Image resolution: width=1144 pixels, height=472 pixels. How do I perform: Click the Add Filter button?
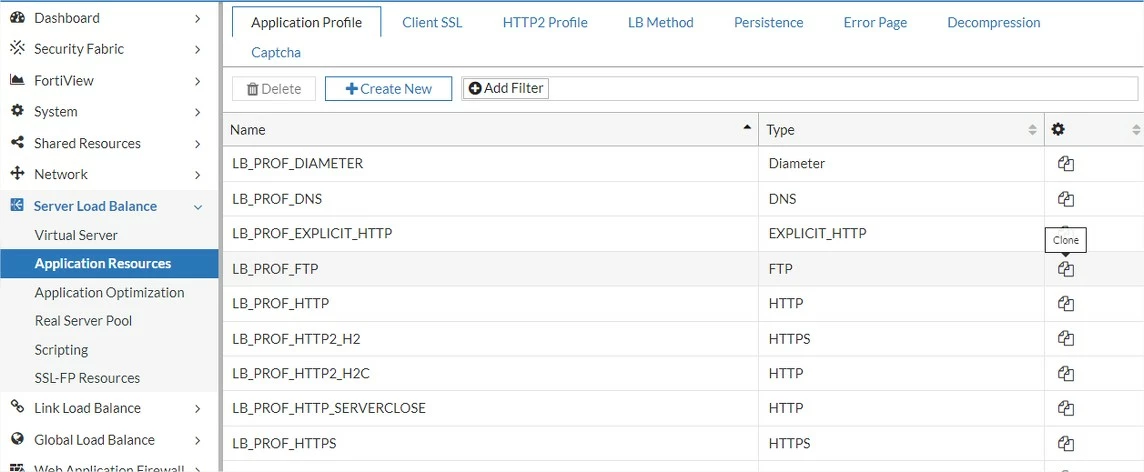[506, 88]
